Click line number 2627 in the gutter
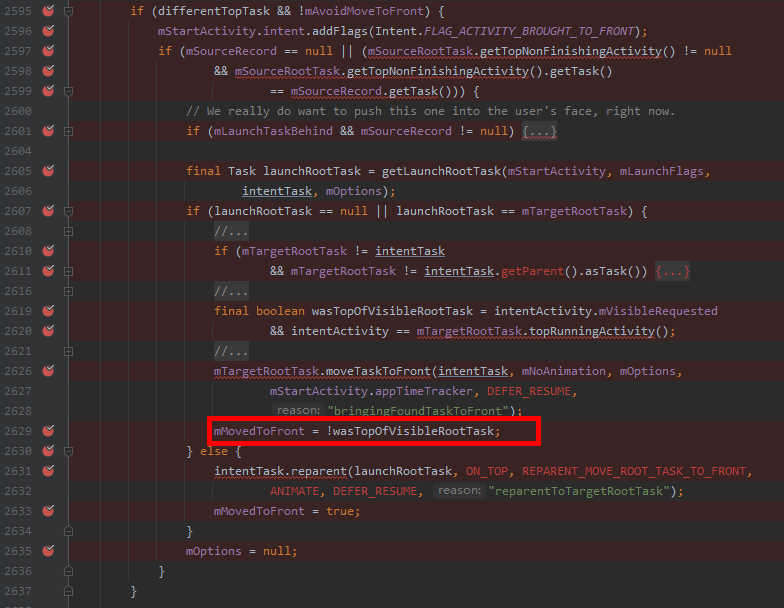This screenshot has width=784, height=608. pyautogui.click(x=18, y=391)
